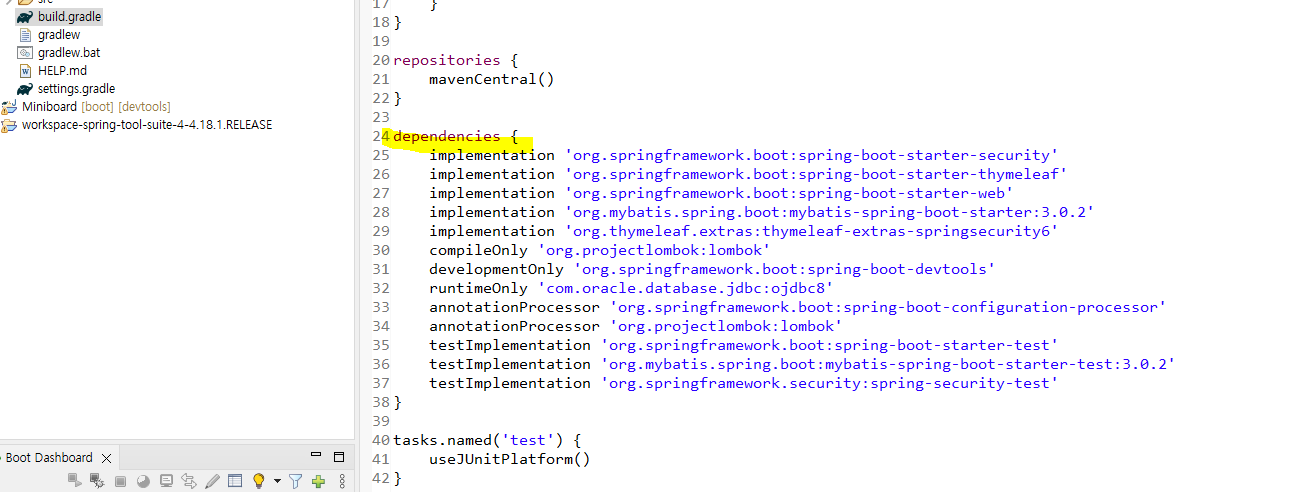Select the Miniboard project
This screenshot has width=1293, height=492.
coord(49,107)
